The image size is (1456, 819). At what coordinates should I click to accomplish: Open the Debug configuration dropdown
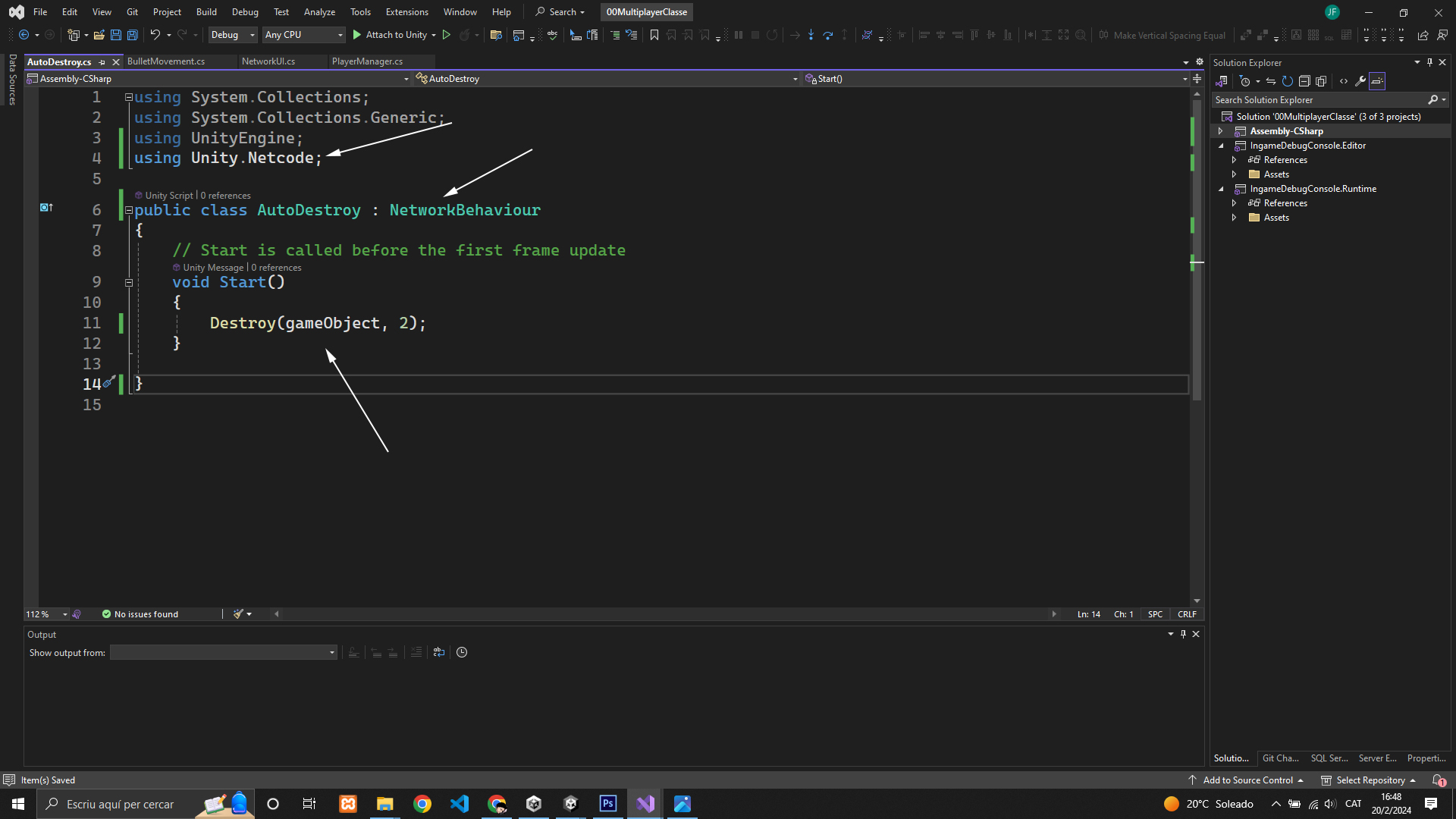click(233, 35)
